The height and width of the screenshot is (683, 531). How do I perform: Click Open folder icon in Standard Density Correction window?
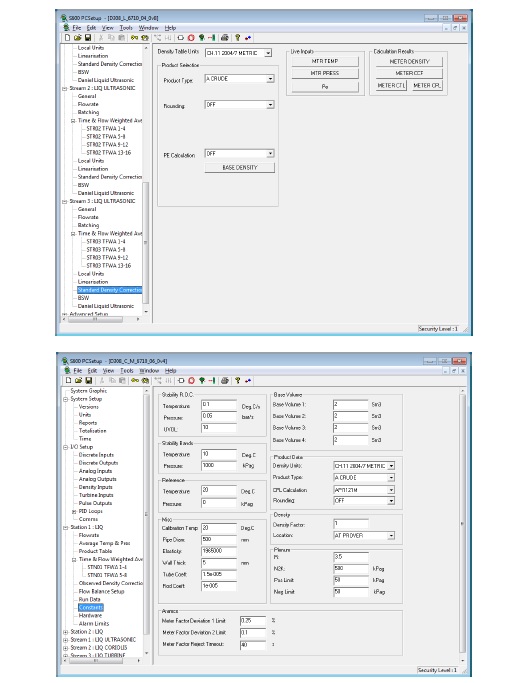click(78, 38)
